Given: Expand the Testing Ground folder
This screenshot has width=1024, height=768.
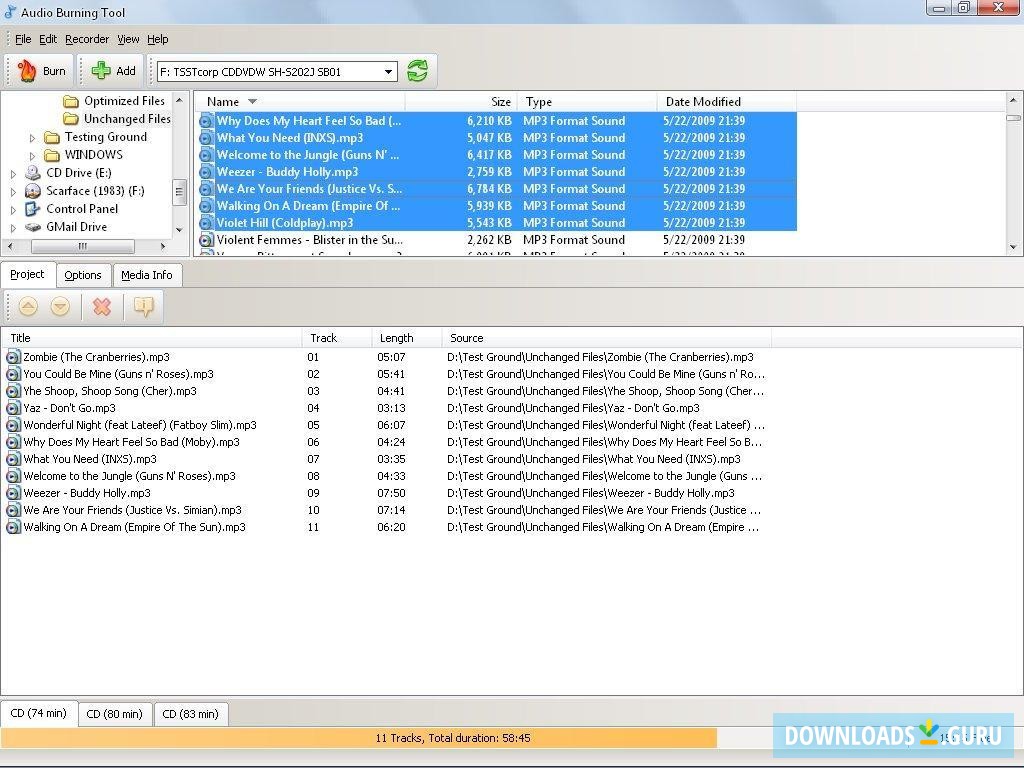Looking at the screenshot, I should click(32, 138).
